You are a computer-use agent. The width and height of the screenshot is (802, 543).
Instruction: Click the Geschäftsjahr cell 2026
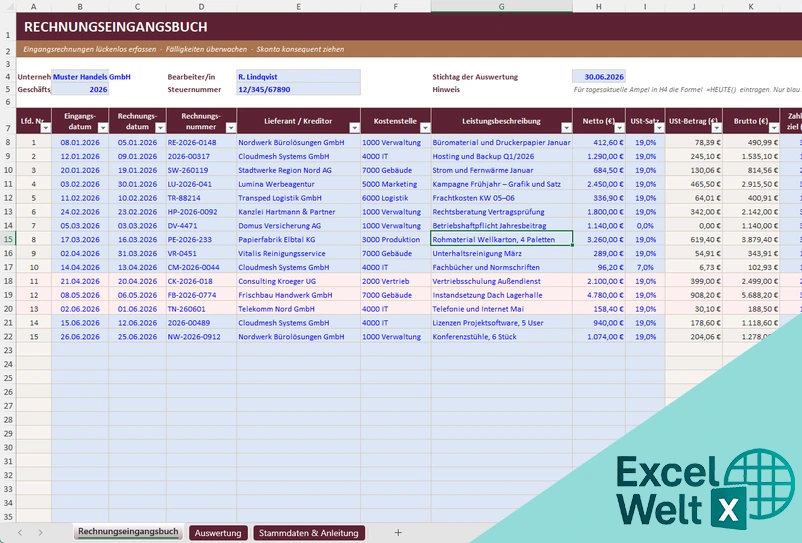click(80, 89)
